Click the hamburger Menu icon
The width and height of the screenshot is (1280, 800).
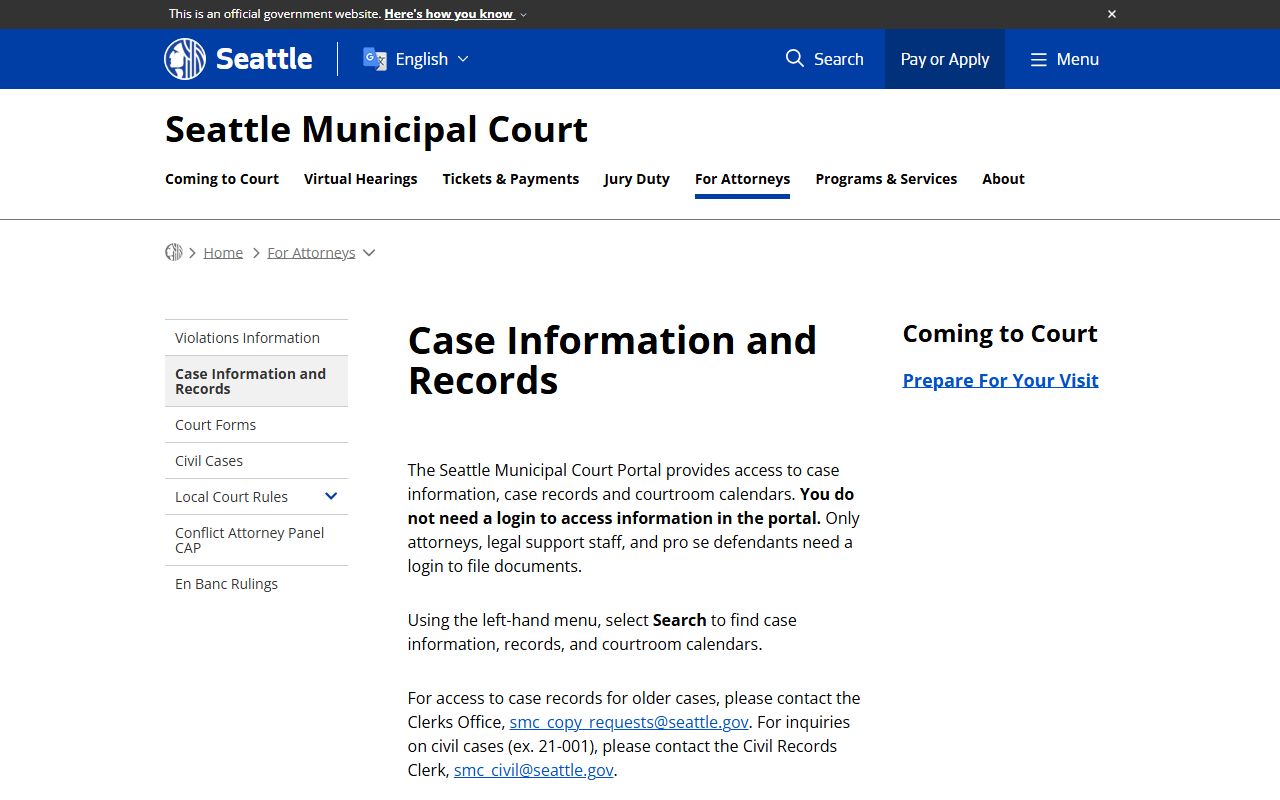(x=1039, y=59)
